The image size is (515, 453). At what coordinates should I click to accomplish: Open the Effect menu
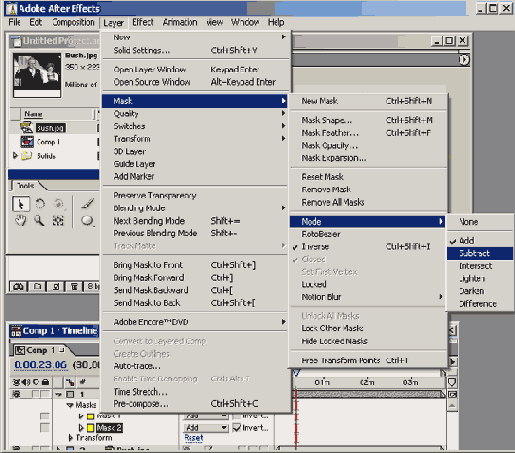pos(143,22)
